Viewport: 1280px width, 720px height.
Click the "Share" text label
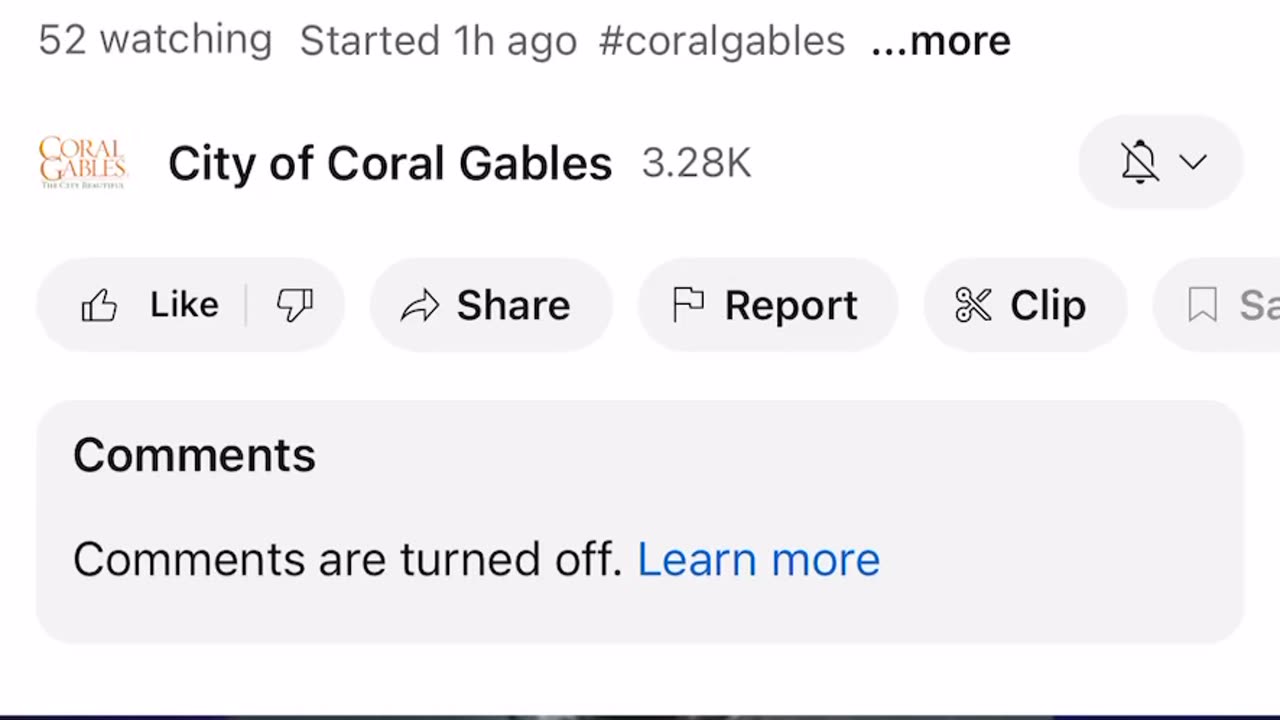[x=513, y=306]
